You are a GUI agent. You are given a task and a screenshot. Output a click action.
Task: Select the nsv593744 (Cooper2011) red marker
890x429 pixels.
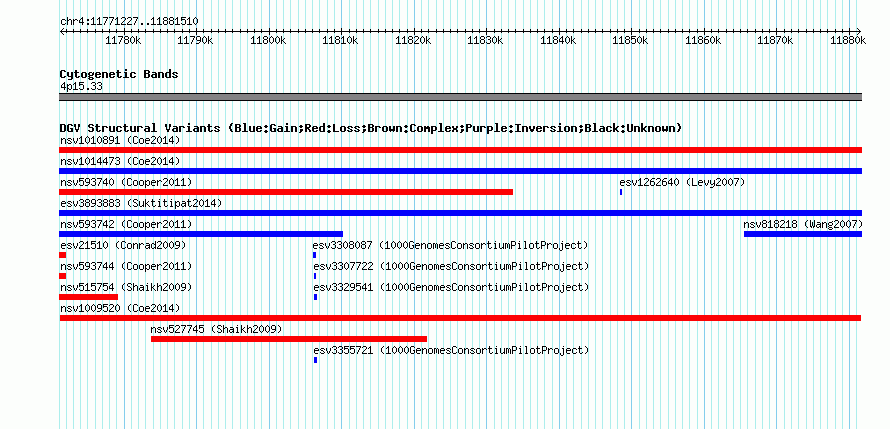[x=62, y=276]
